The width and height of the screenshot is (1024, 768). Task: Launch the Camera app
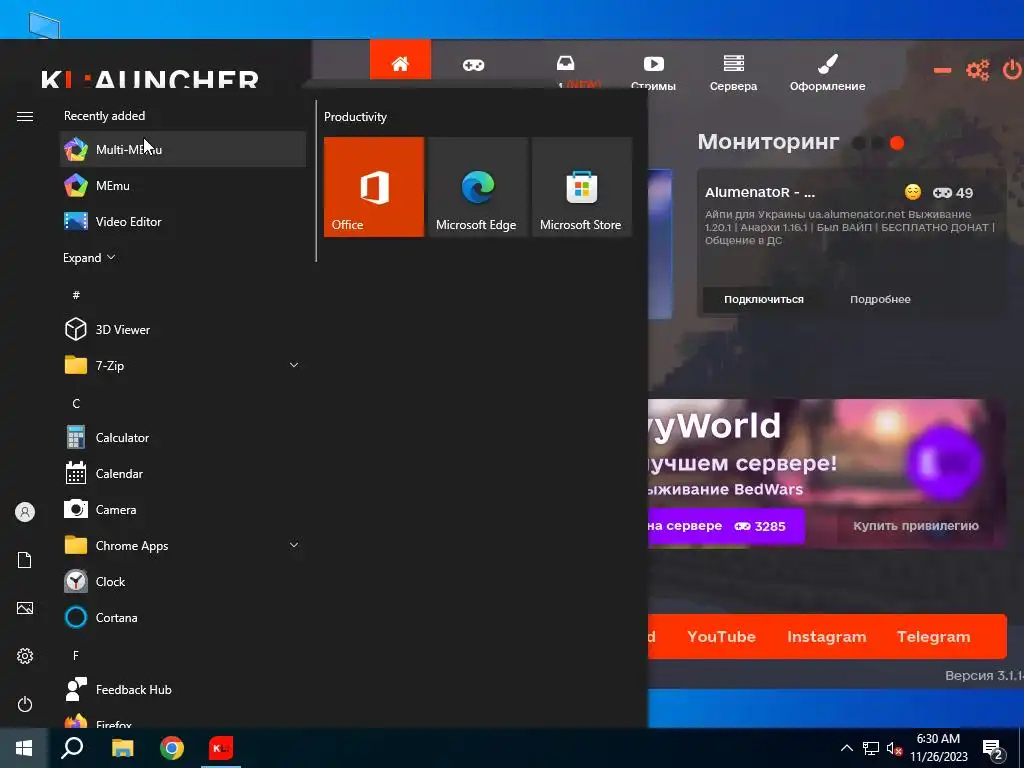coord(183,509)
